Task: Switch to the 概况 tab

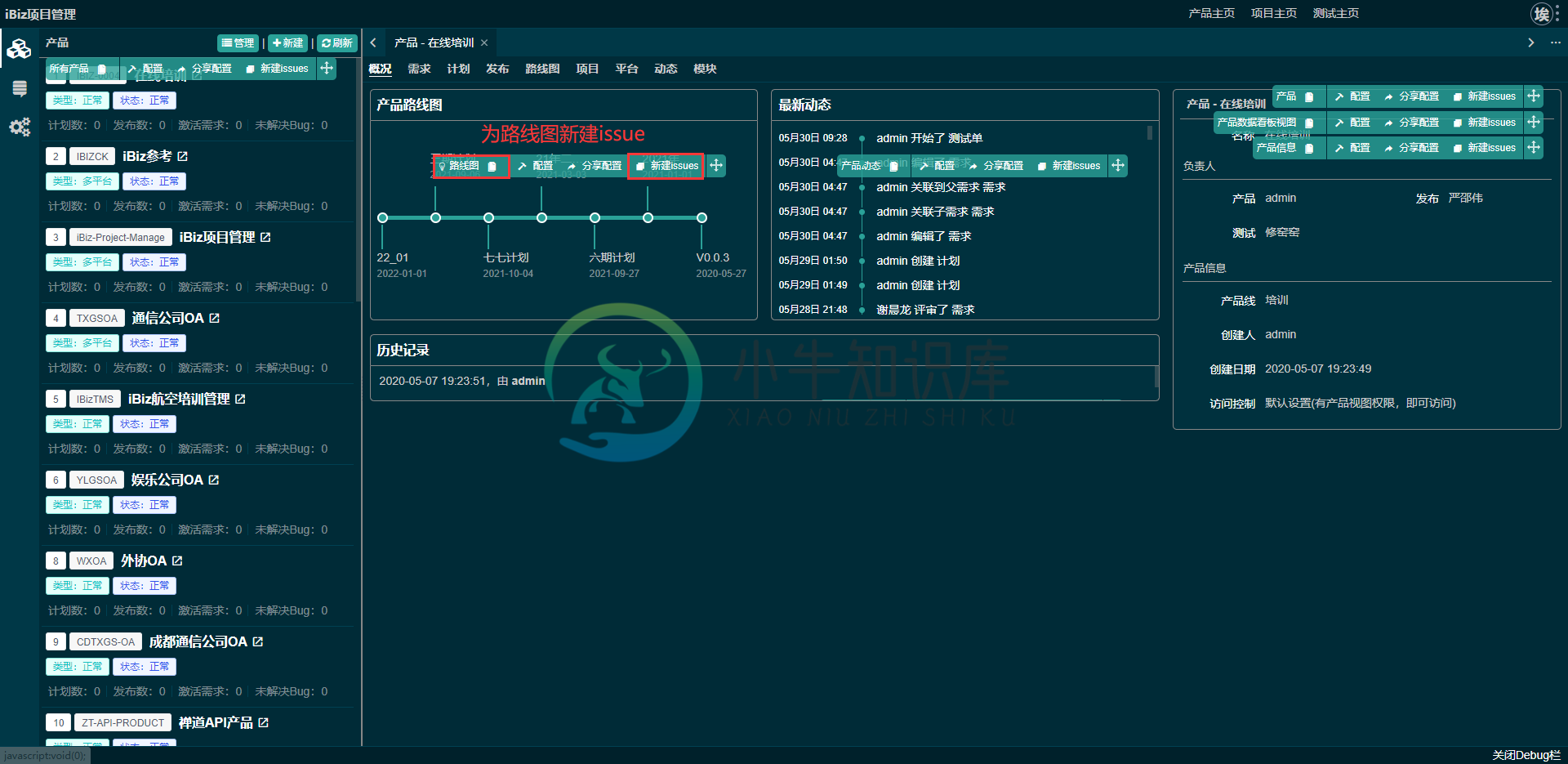Action: pyautogui.click(x=380, y=69)
